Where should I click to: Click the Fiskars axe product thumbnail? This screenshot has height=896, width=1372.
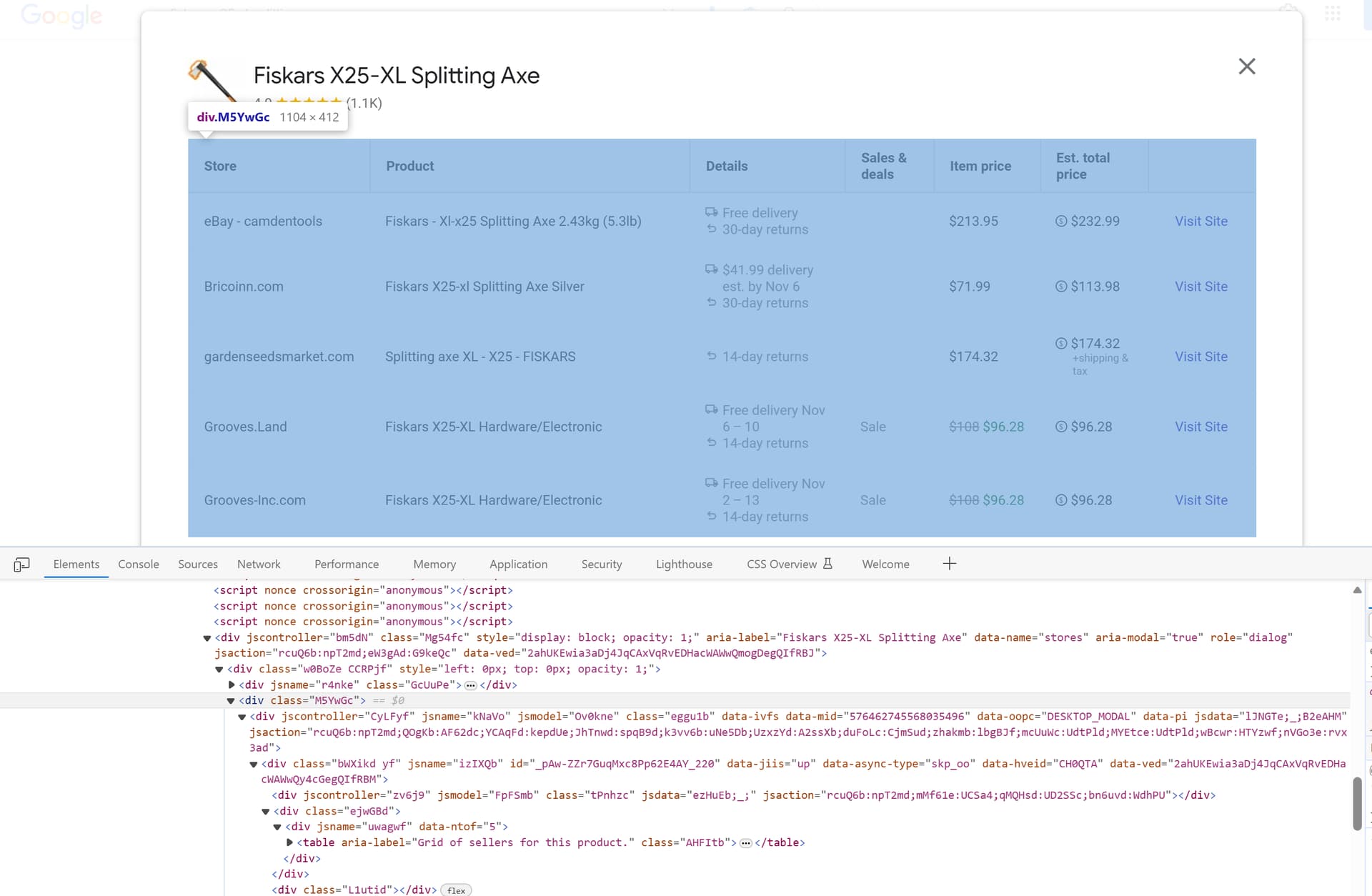pyautogui.click(x=212, y=81)
